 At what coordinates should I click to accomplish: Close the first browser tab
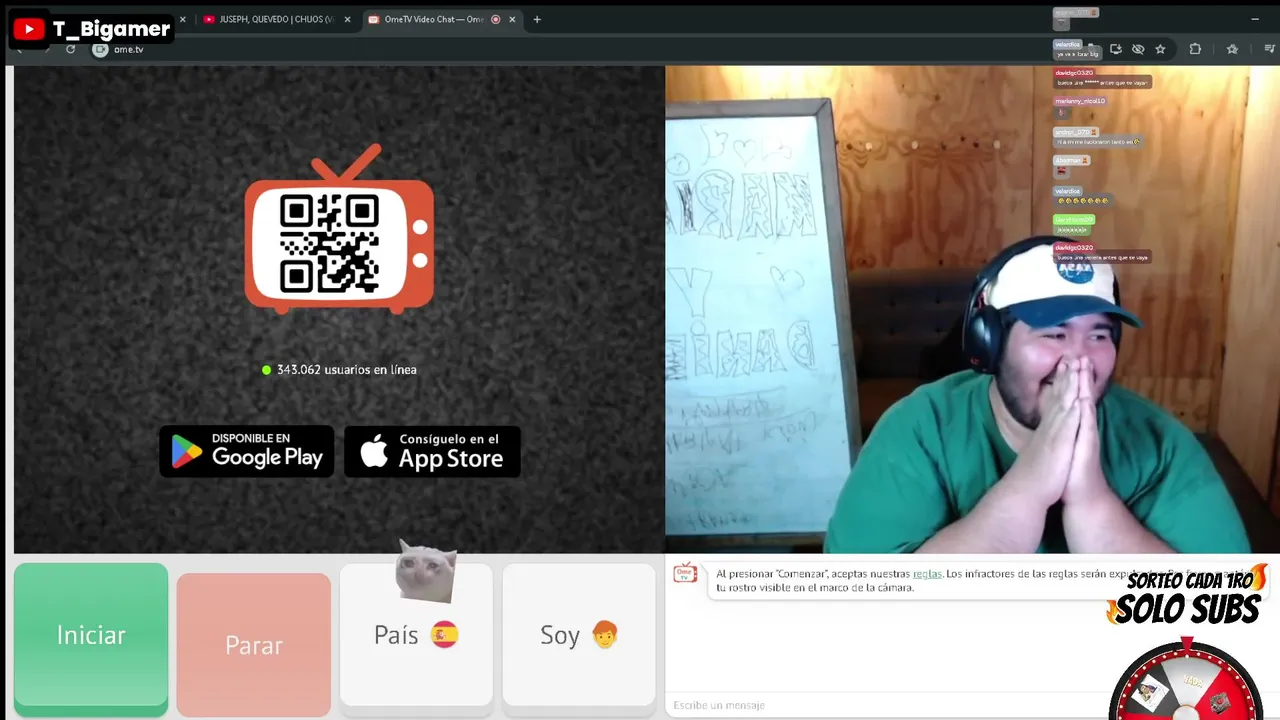pyautogui.click(x=182, y=19)
